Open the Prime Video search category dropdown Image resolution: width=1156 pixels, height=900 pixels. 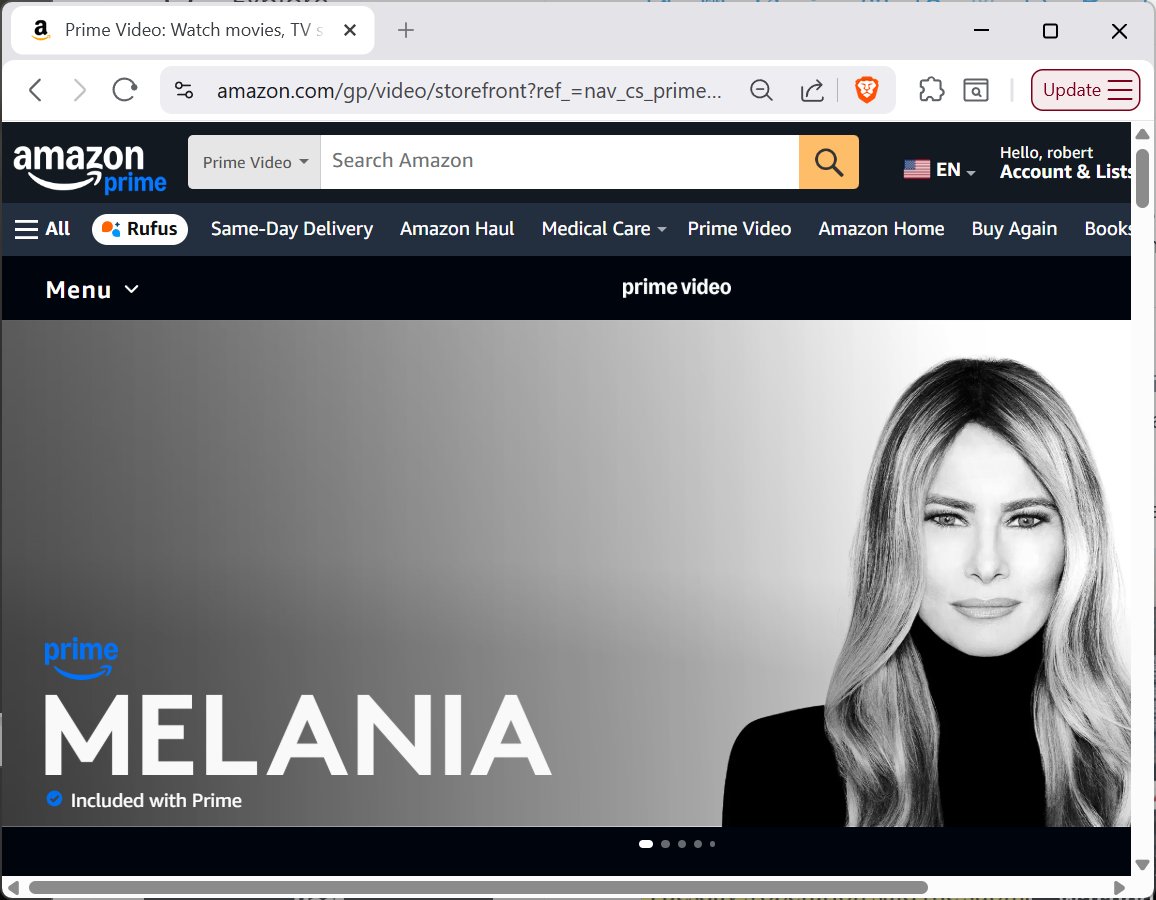254,162
